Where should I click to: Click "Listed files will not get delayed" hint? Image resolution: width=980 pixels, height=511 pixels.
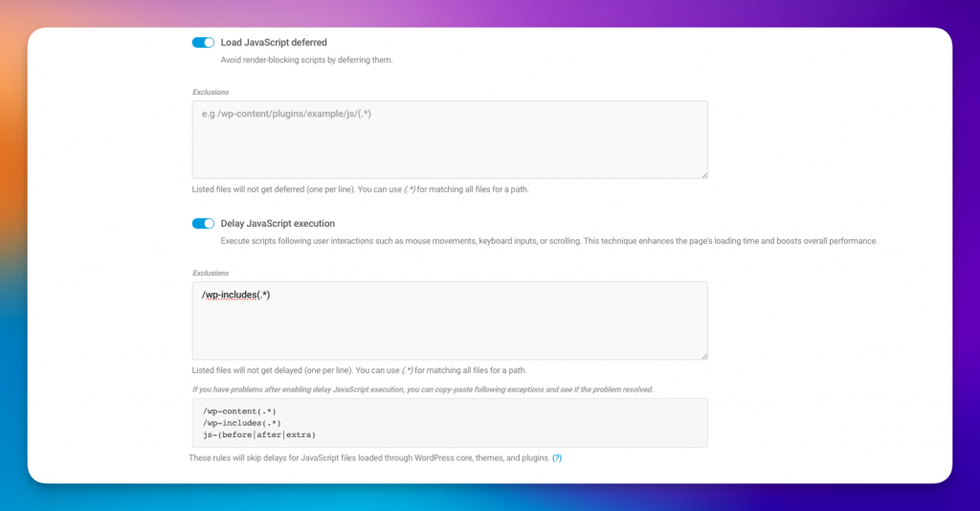coord(359,370)
